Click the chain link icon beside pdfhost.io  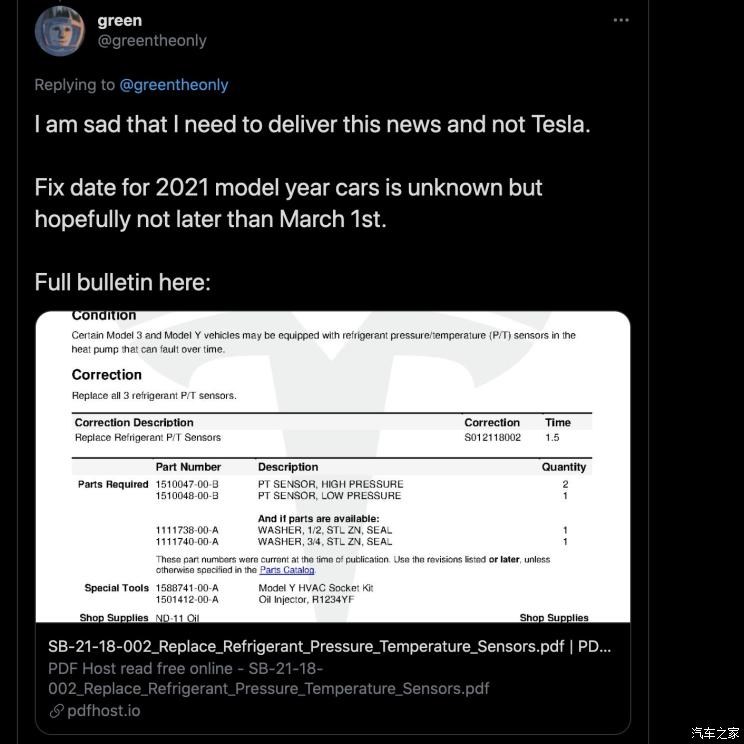click(x=55, y=711)
